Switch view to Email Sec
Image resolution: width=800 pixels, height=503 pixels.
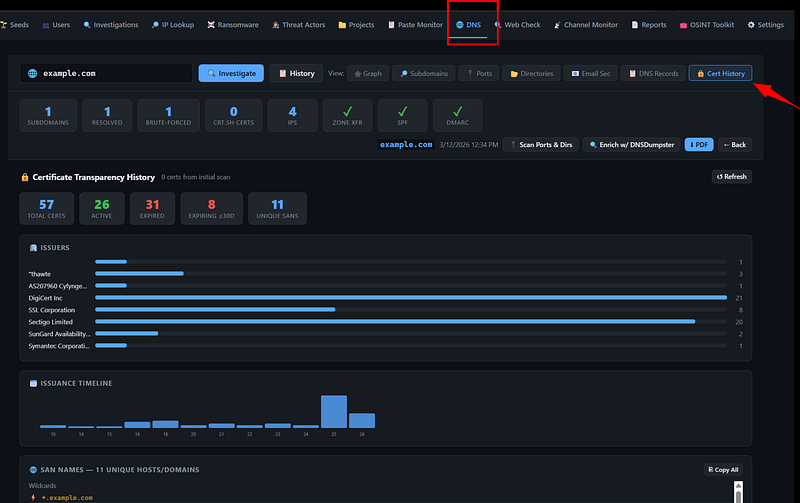(x=590, y=73)
